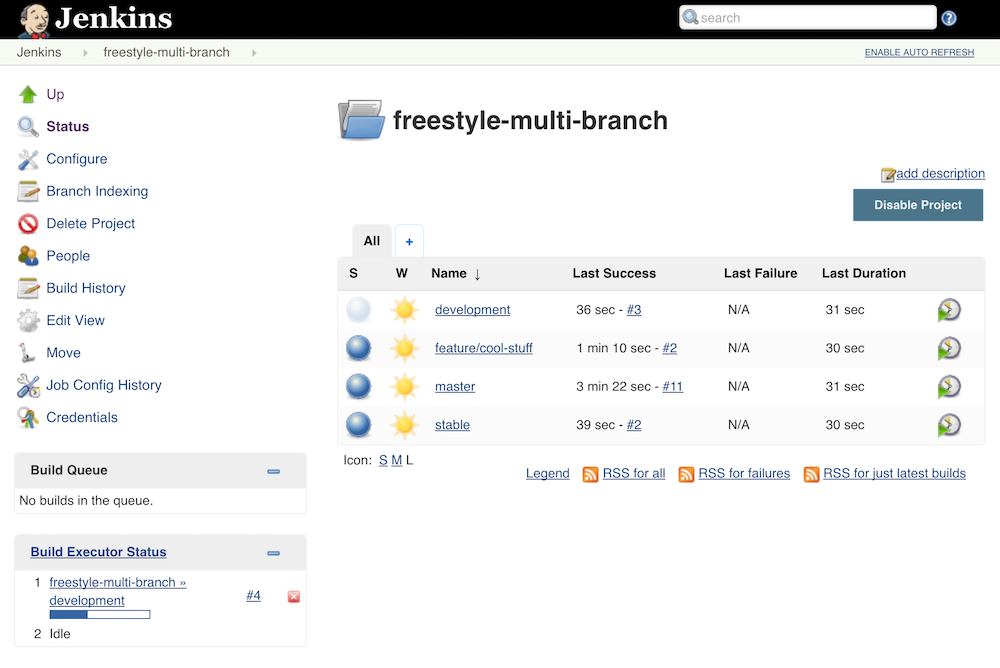
Task: Open the master branch job link
Action: pyautogui.click(x=455, y=387)
